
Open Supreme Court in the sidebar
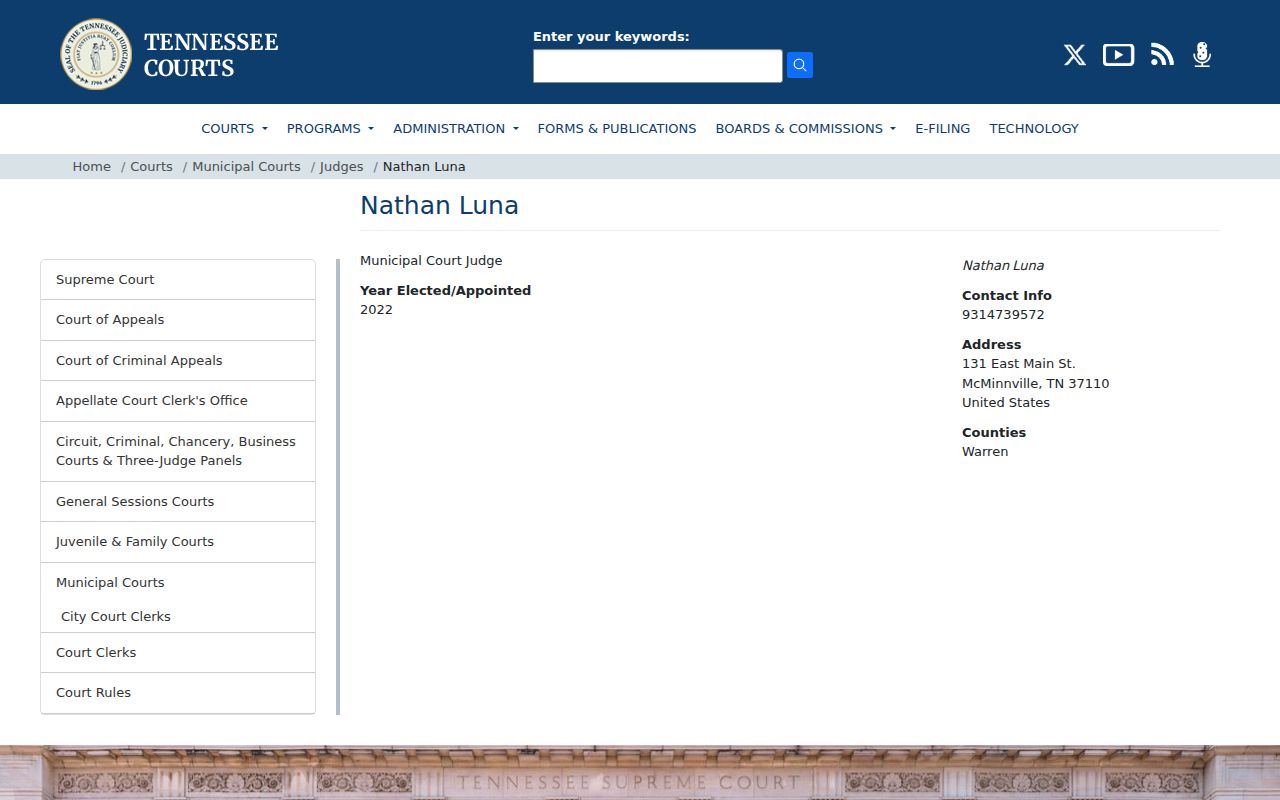click(x=178, y=280)
